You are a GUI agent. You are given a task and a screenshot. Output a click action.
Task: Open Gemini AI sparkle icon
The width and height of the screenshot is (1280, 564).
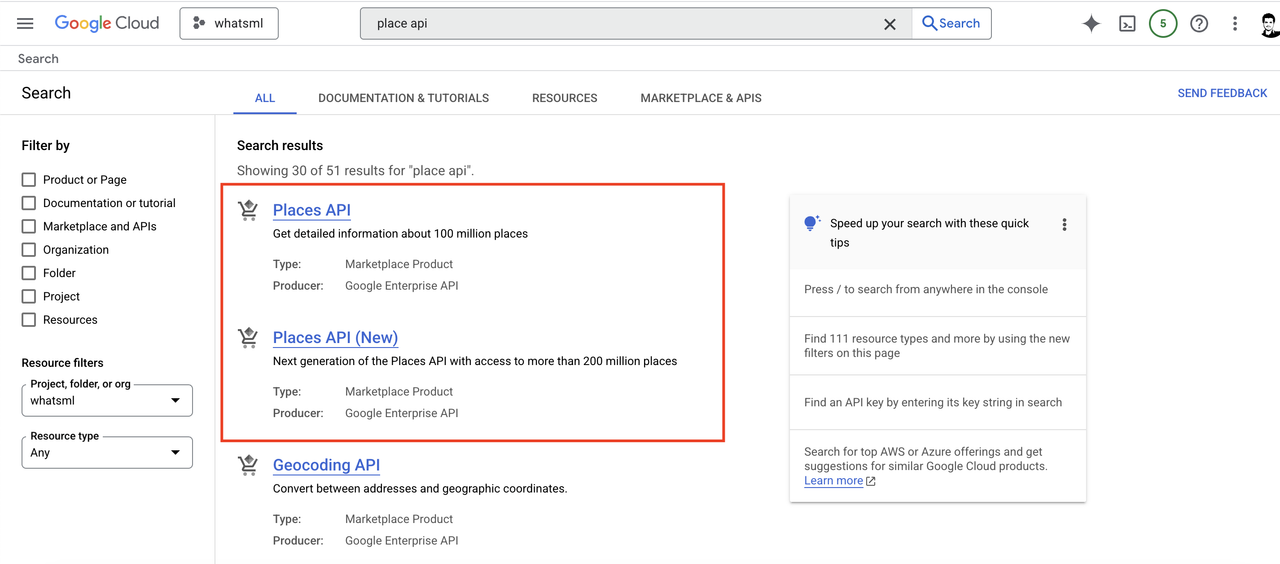pos(1091,24)
